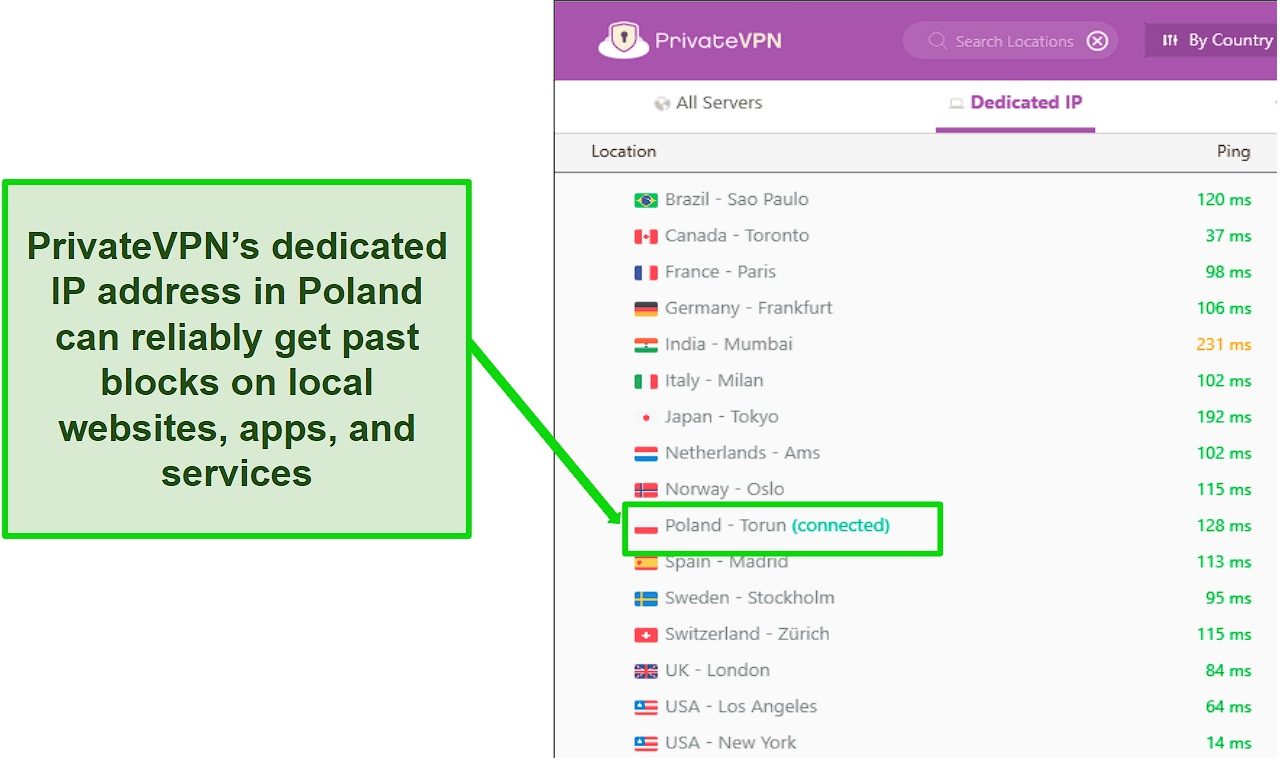Viewport: 1280px width, 759px height.
Task: Click the France flag icon
Action: [x=646, y=272]
